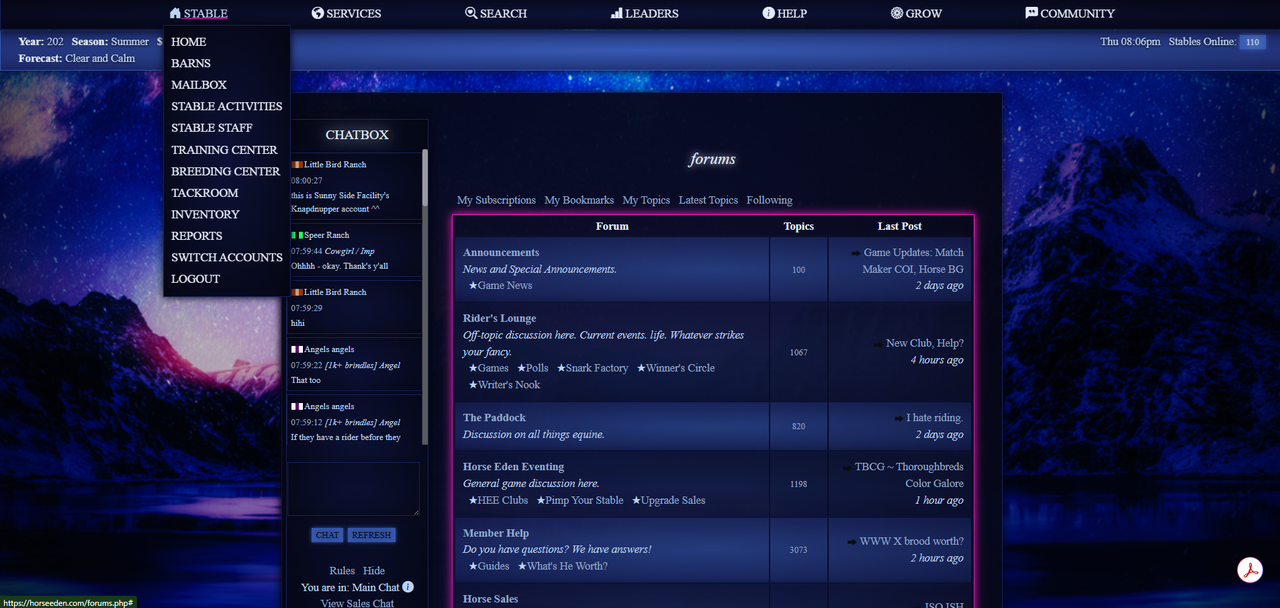Click View Sales Chat link
The height and width of the screenshot is (608, 1280).
(357, 603)
